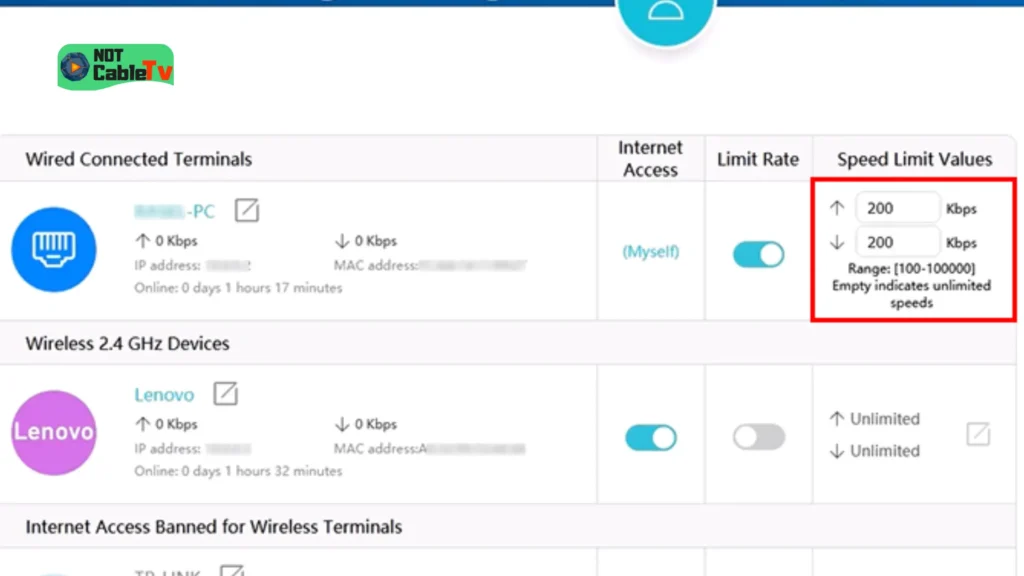Viewport: 1024px width, 576px height.
Task: Click the (Myself) label
Action: pyautogui.click(x=650, y=251)
